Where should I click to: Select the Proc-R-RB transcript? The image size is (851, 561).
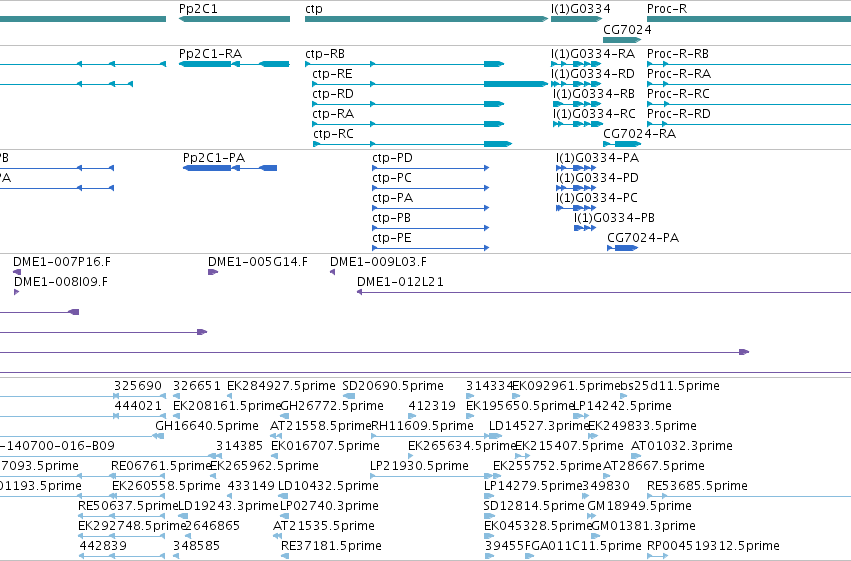click(x=749, y=64)
